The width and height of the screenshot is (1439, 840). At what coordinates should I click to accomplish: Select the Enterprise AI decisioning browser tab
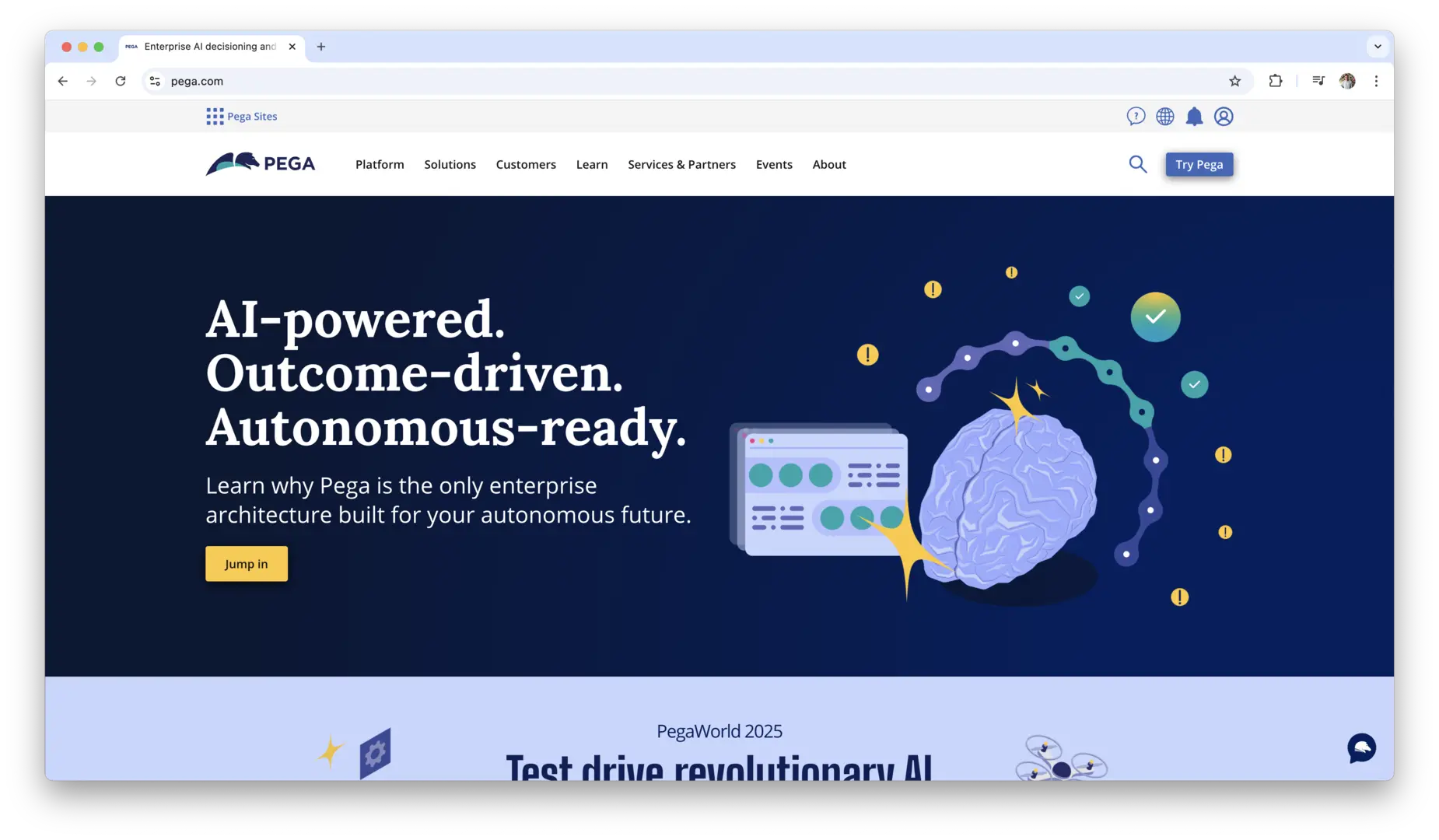[x=210, y=47]
